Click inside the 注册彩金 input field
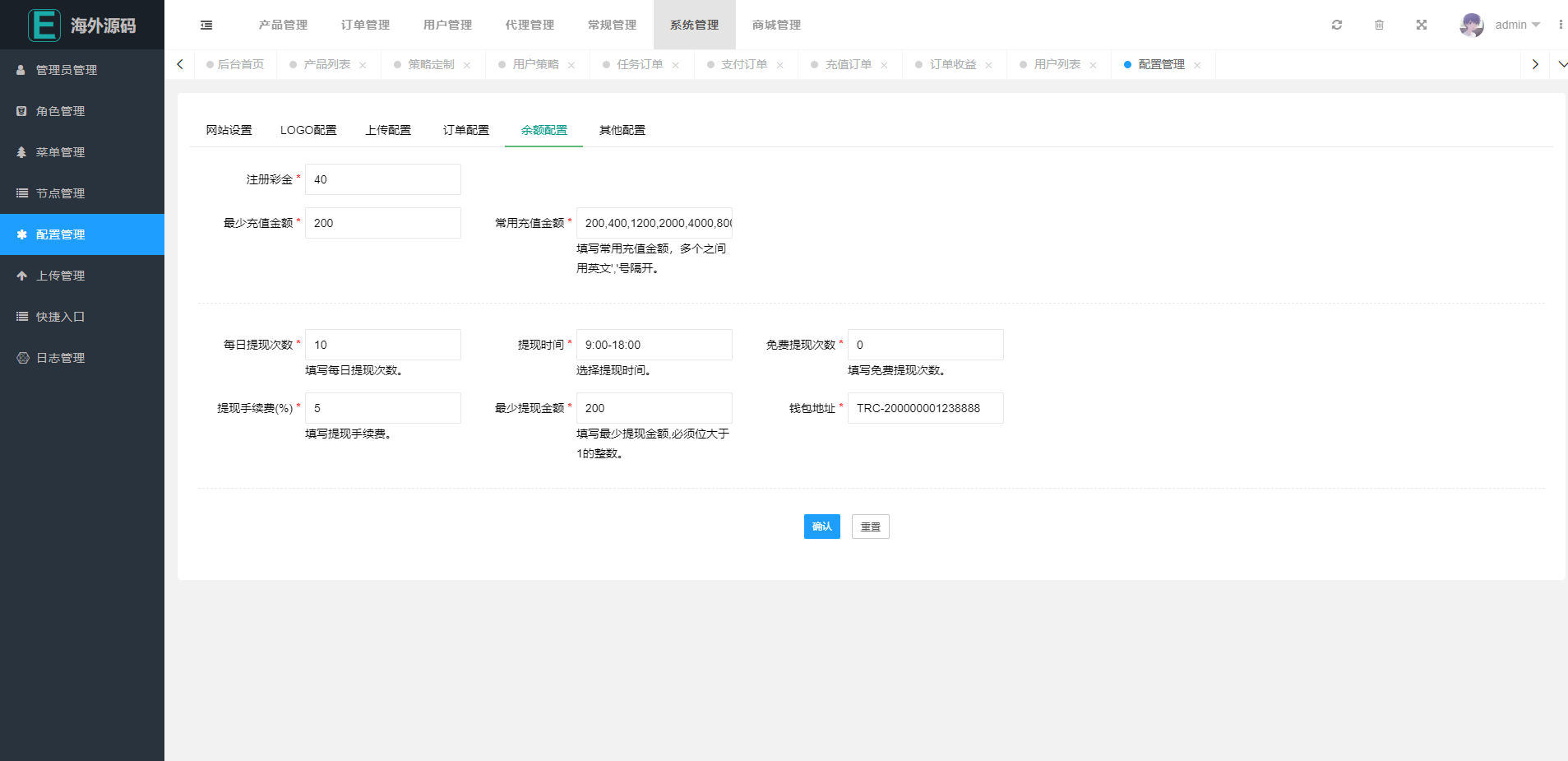This screenshot has height=761, width=1568. click(x=382, y=179)
